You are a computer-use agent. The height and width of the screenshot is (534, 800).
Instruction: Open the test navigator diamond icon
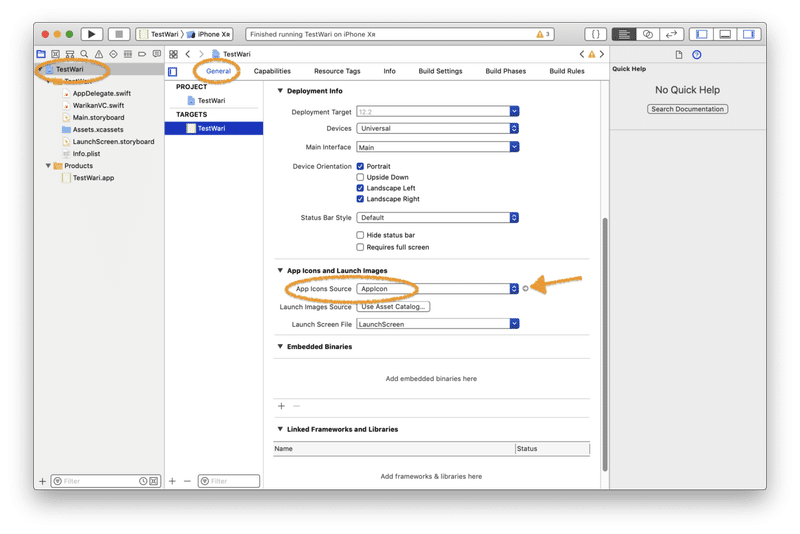click(113, 54)
